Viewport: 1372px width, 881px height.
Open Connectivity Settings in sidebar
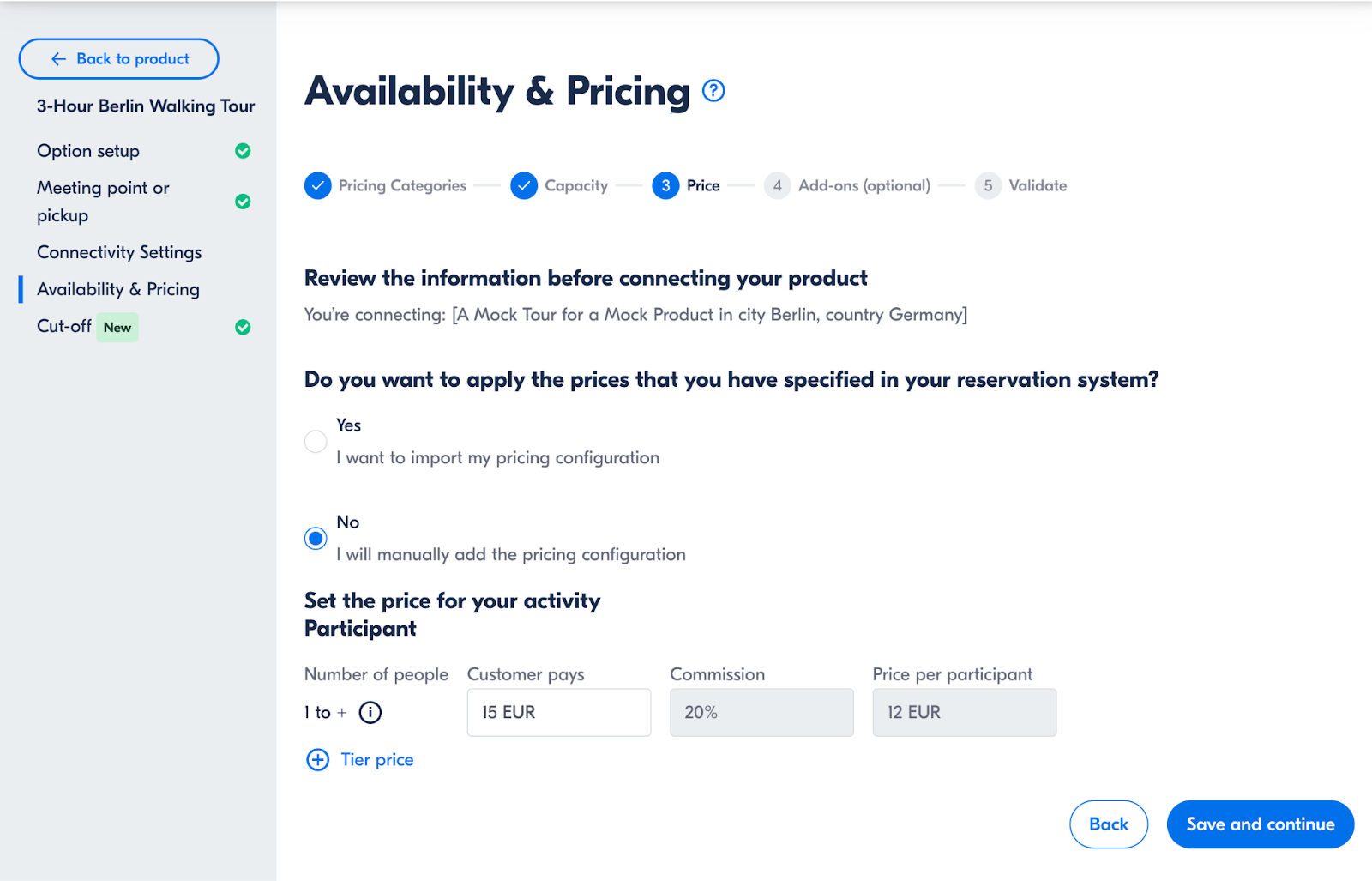tap(119, 252)
